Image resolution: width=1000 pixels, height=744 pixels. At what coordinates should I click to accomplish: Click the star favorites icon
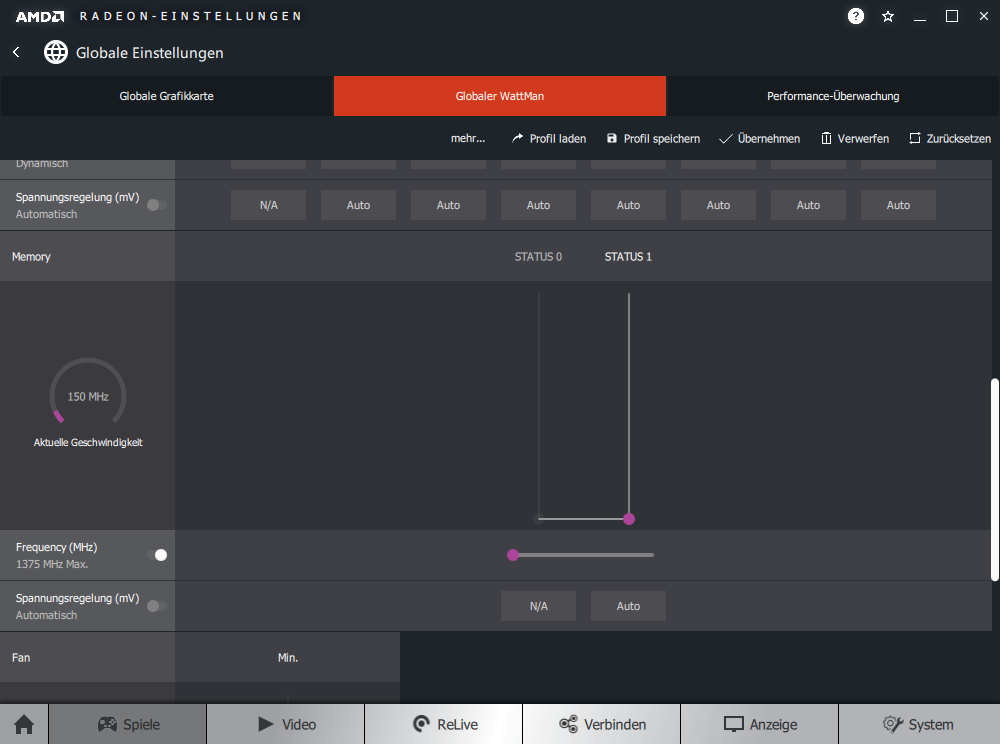[888, 17]
